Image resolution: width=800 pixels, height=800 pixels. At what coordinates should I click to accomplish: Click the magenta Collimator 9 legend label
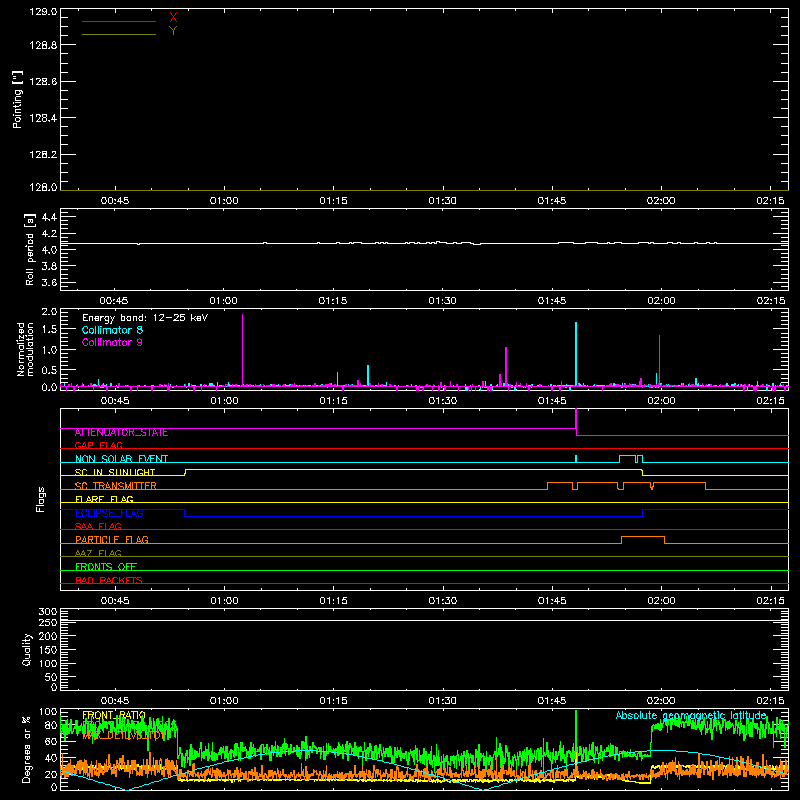coord(112,342)
